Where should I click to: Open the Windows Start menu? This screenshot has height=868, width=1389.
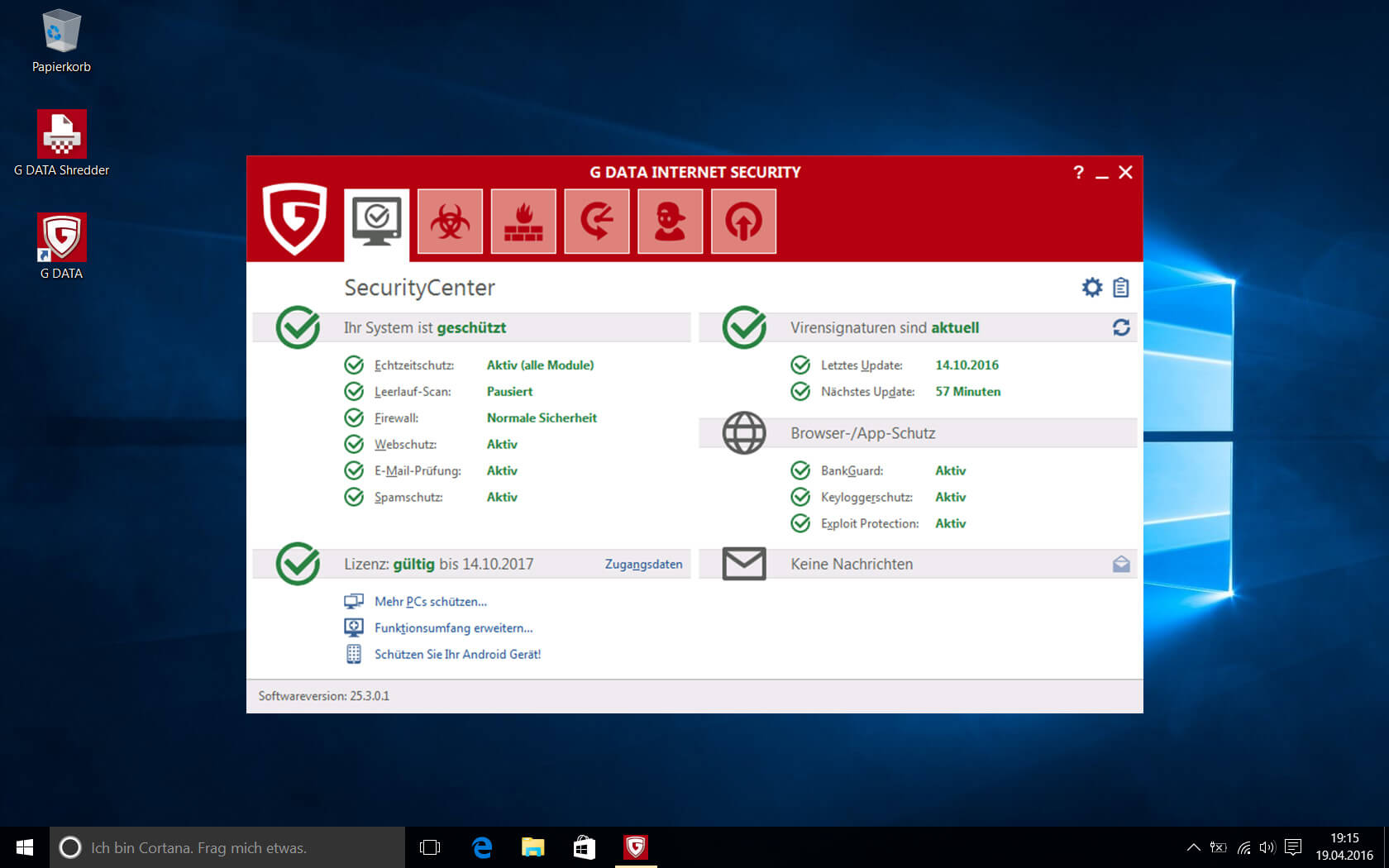click(25, 847)
